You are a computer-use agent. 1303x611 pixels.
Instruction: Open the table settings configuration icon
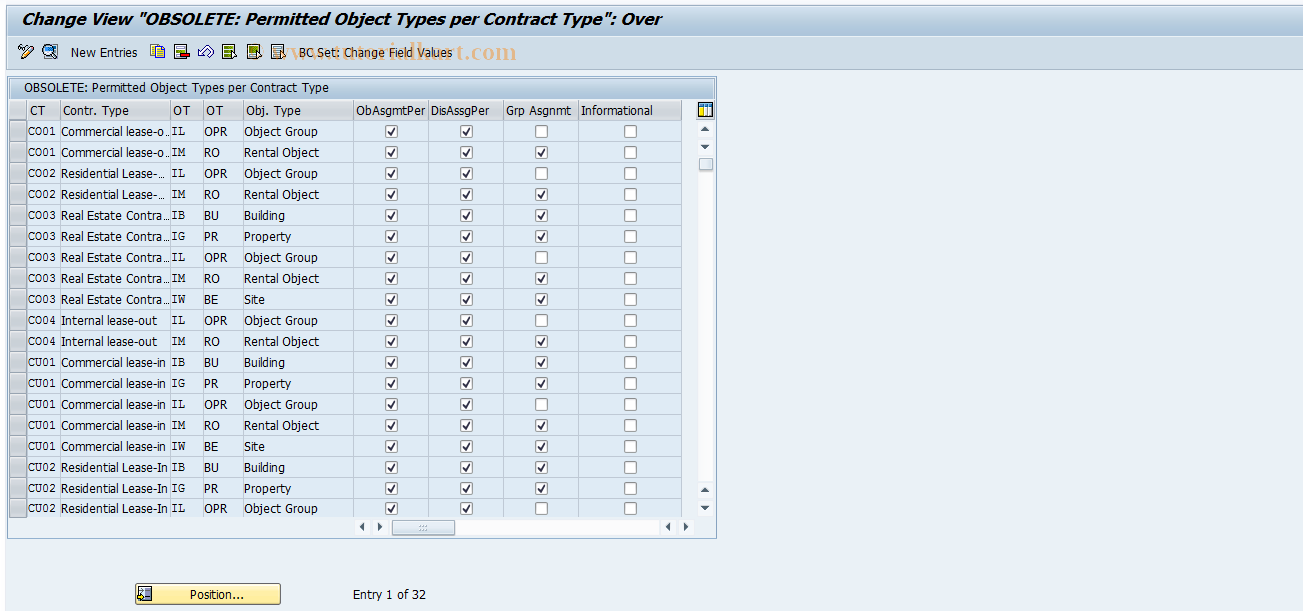(705, 110)
